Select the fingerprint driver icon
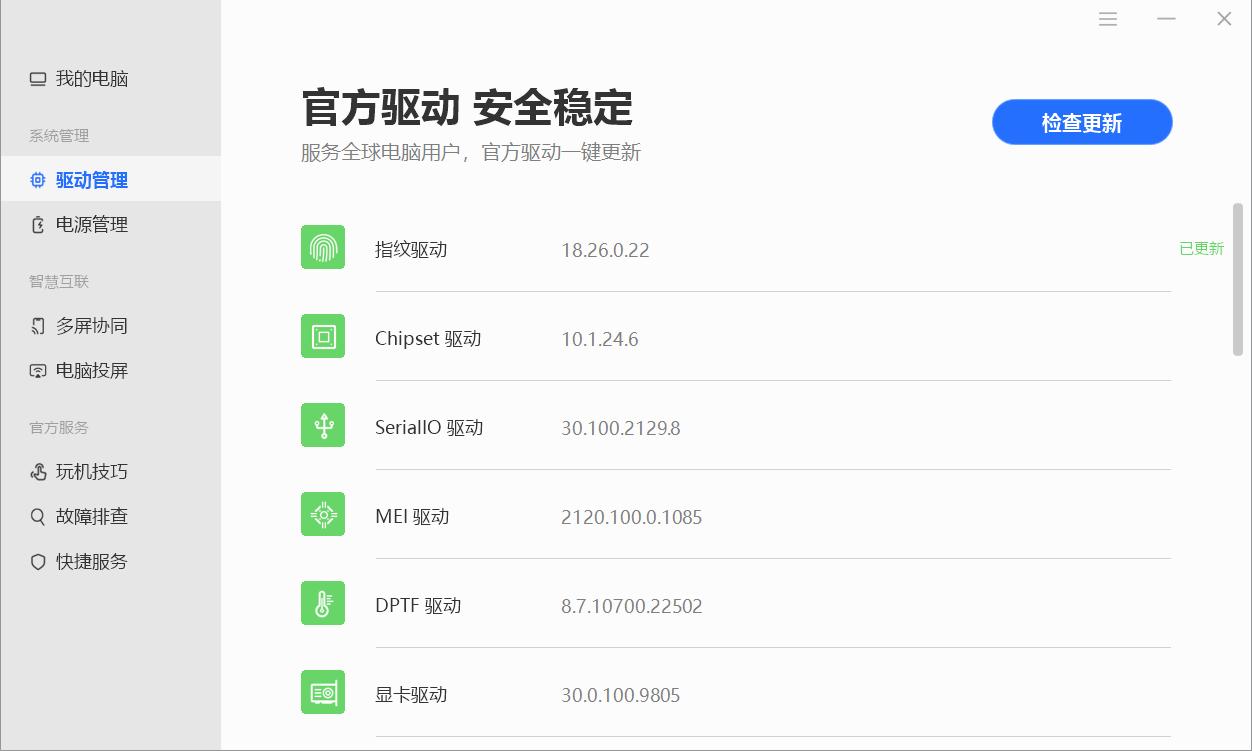 pos(322,247)
